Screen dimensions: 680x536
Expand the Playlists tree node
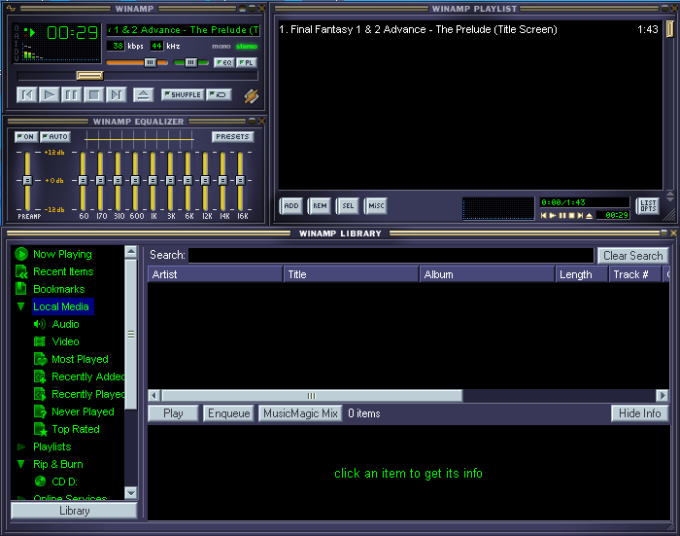pyautogui.click(x=21, y=447)
